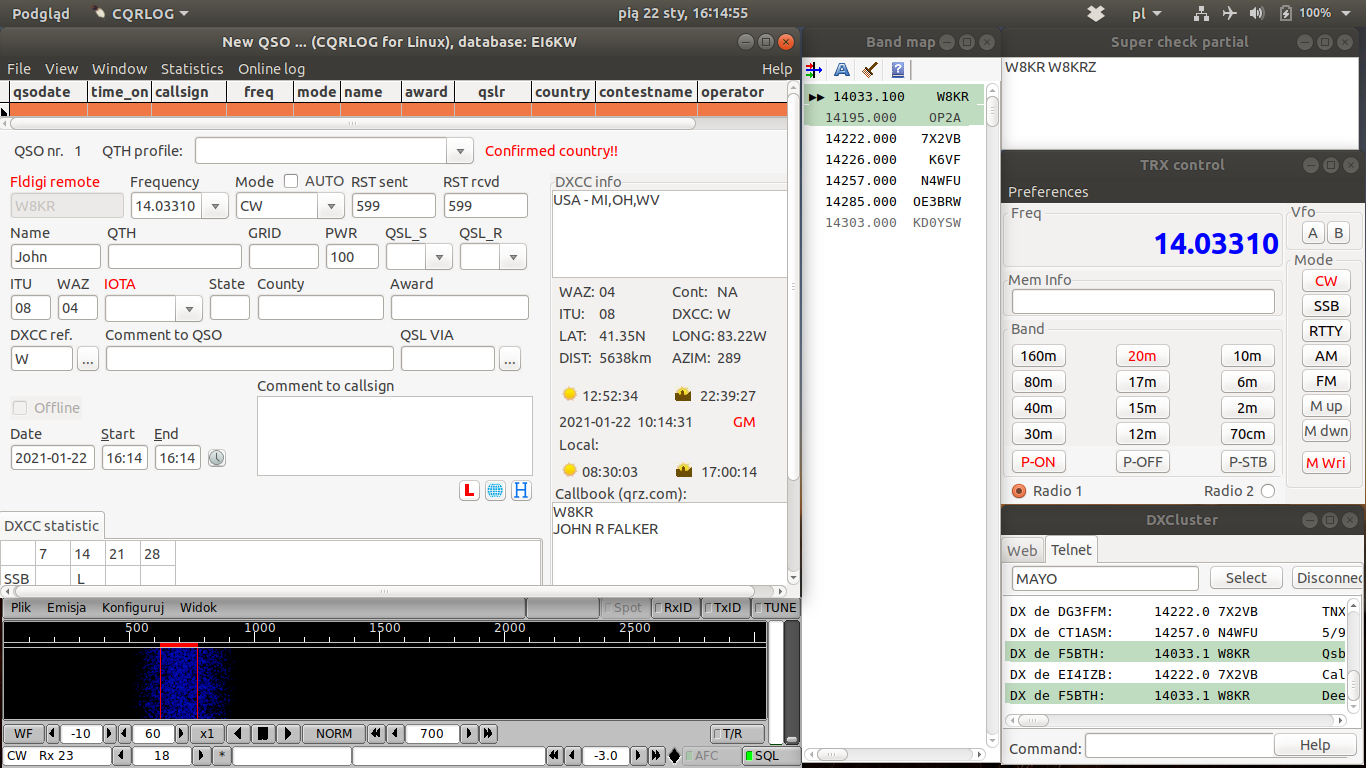Click Select button in DXCluster
The height and width of the screenshot is (768, 1366).
click(x=1246, y=578)
